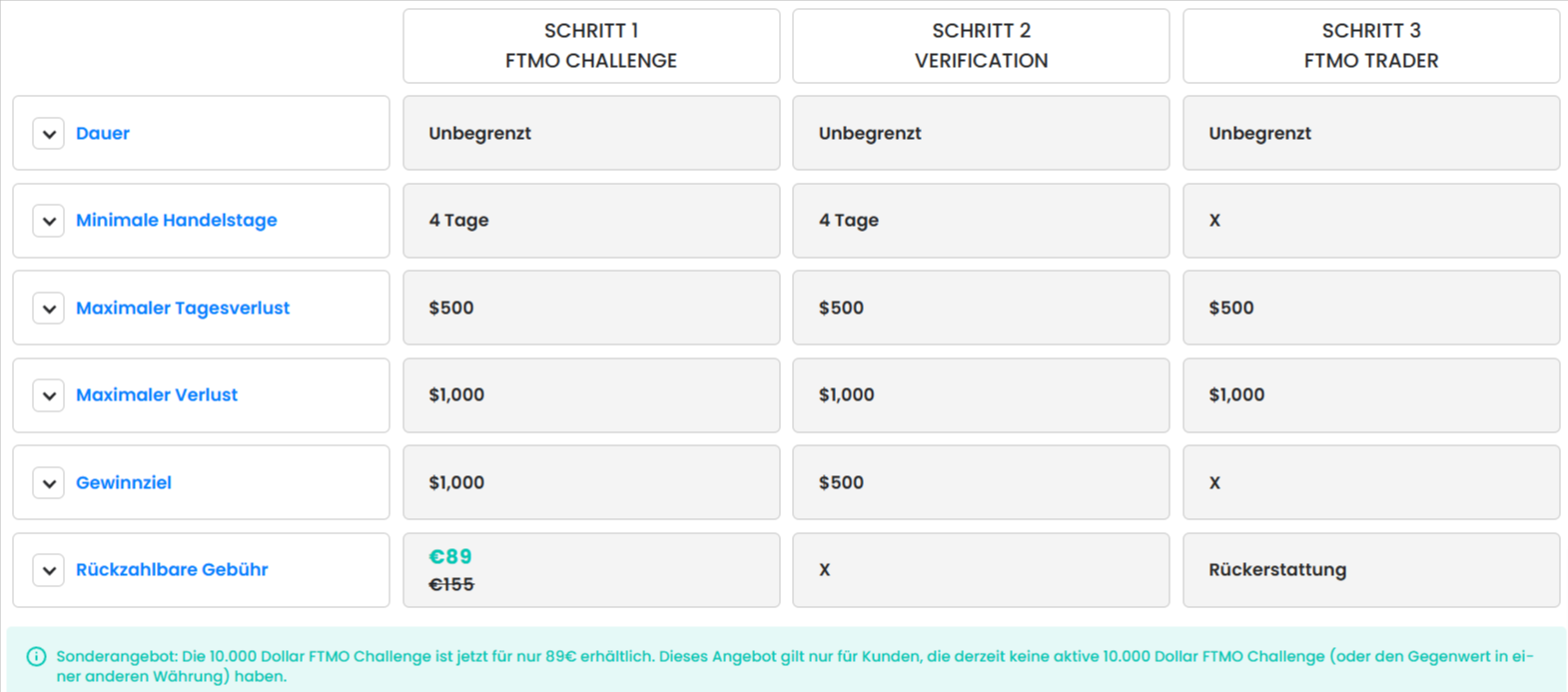The height and width of the screenshot is (692, 1568).
Task: Select the Schritt 2 Verification header
Action: pos(981,46)
